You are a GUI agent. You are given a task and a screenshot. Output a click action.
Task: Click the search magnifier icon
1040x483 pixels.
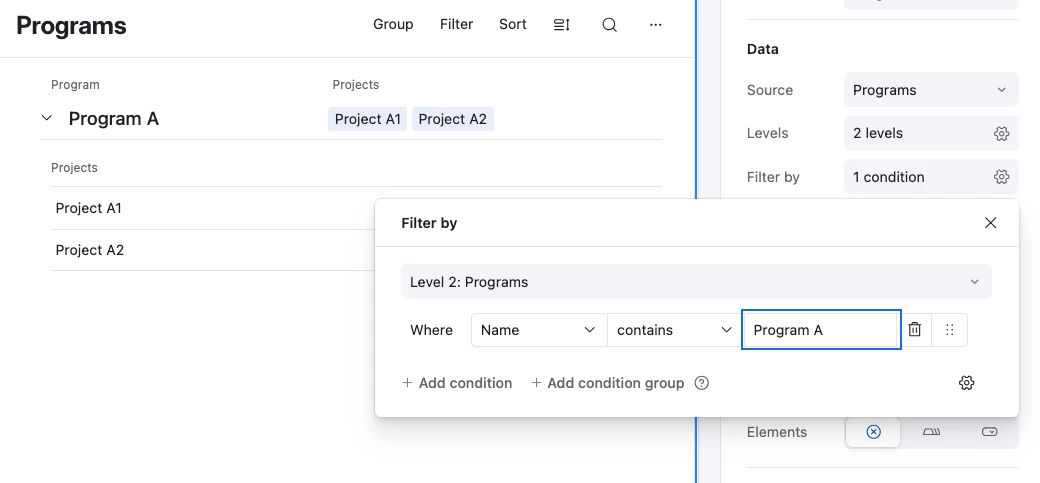click(609, 25)
